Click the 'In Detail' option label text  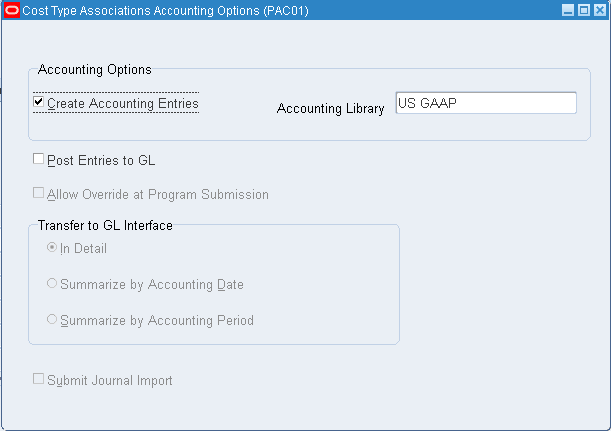point(83,249)
